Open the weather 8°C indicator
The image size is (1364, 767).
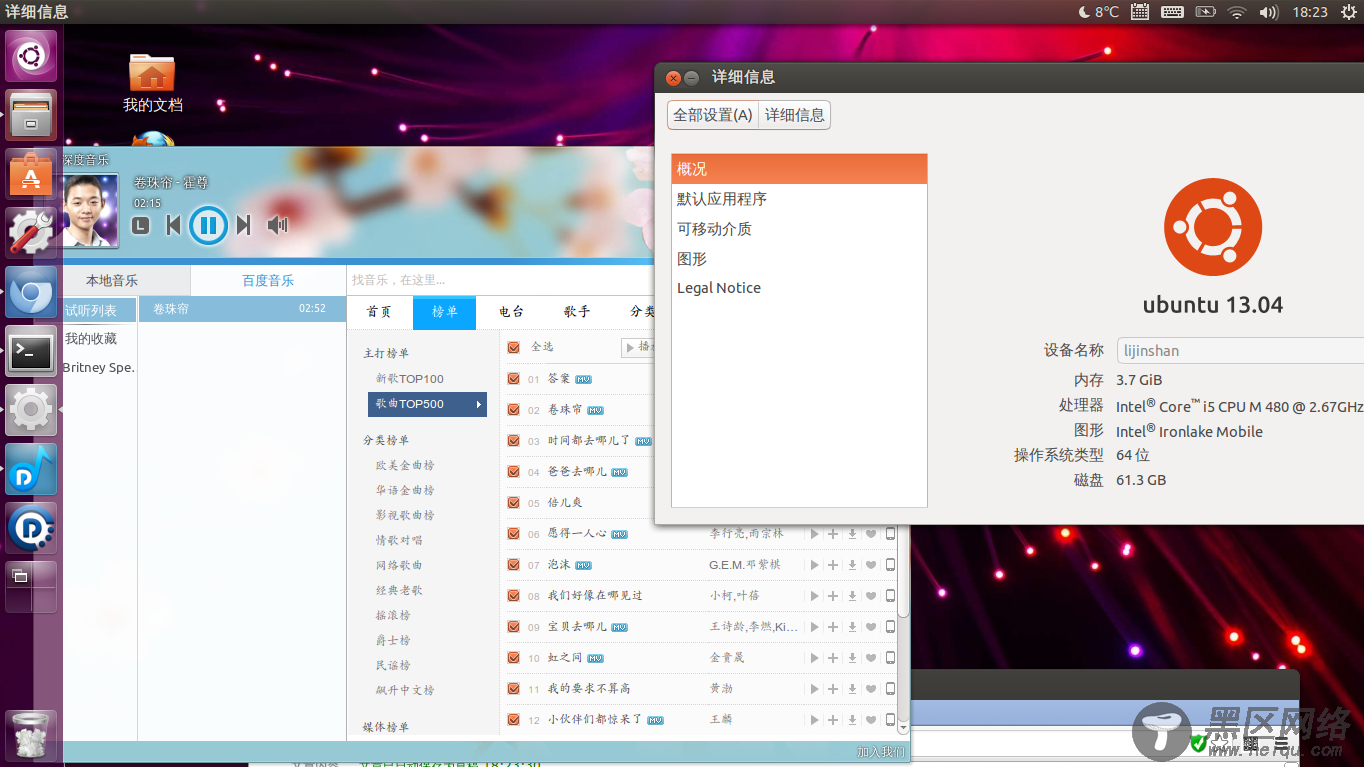(x=1099, y=12)
